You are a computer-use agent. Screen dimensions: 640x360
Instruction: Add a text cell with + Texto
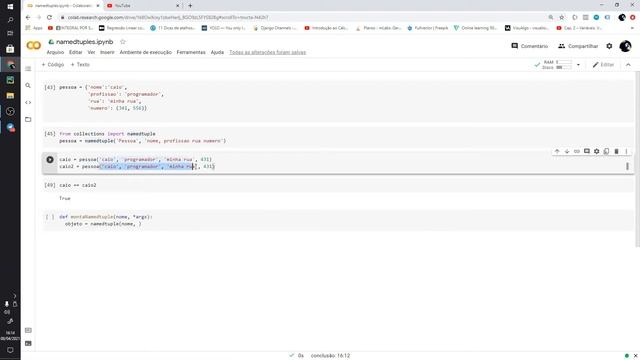[x=80, y=64]
